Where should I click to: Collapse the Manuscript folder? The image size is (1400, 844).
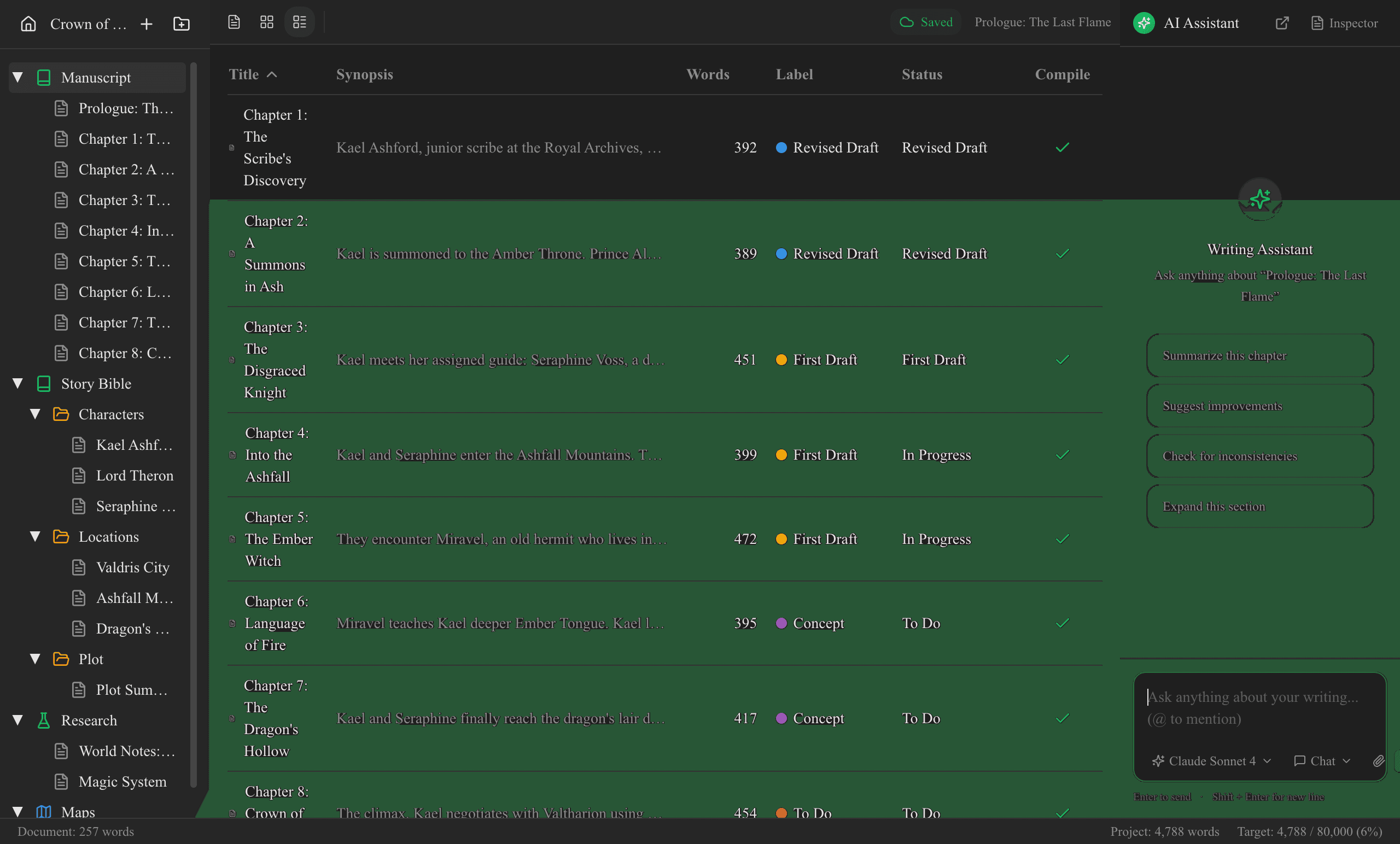click(x=17, y=77)
